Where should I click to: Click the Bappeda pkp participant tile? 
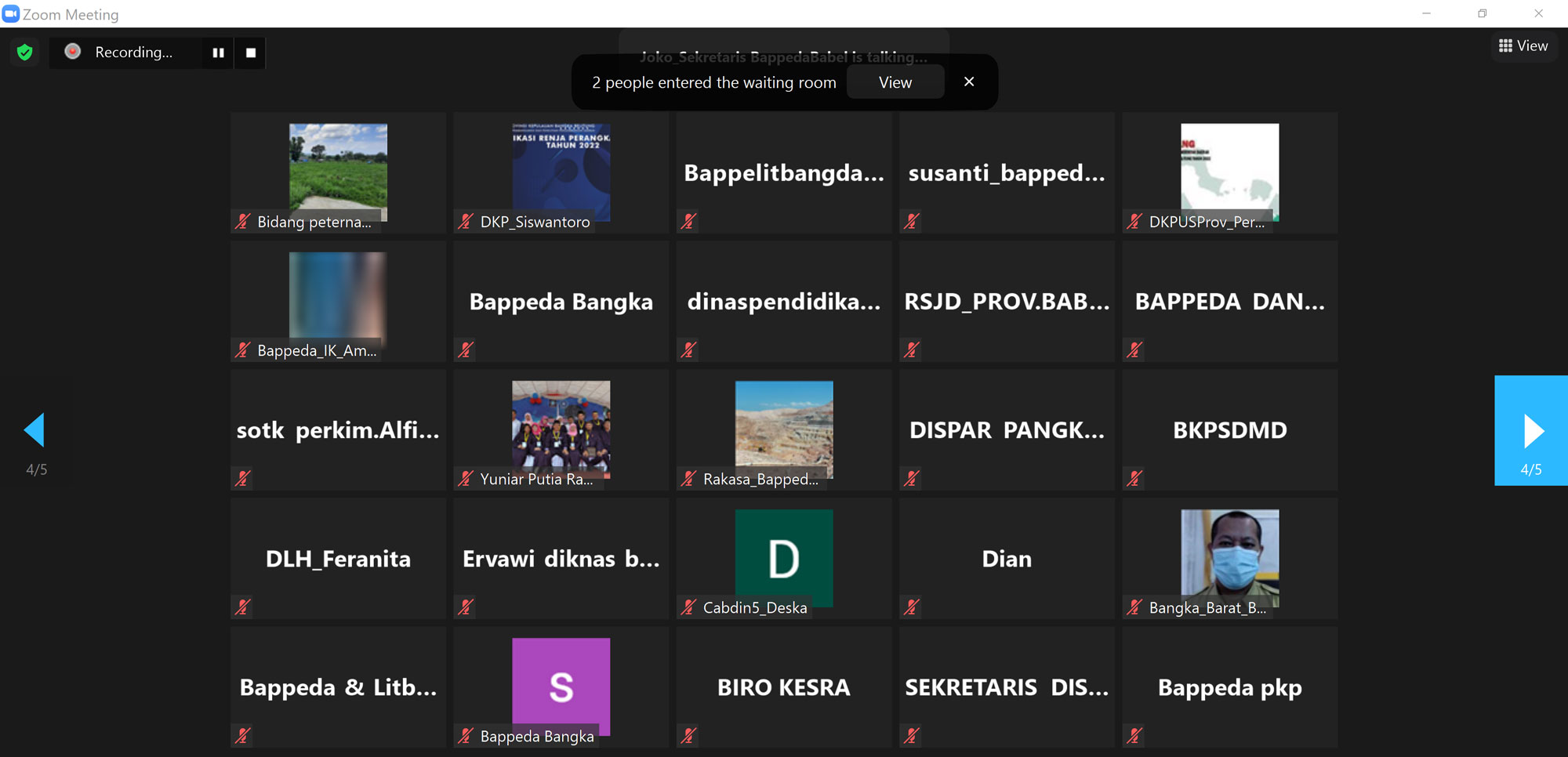pos(1229,687)
